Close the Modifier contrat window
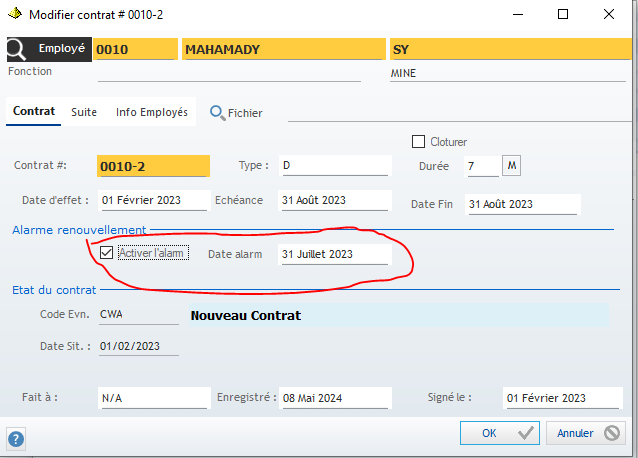638x458 pixels. point(609,14)
